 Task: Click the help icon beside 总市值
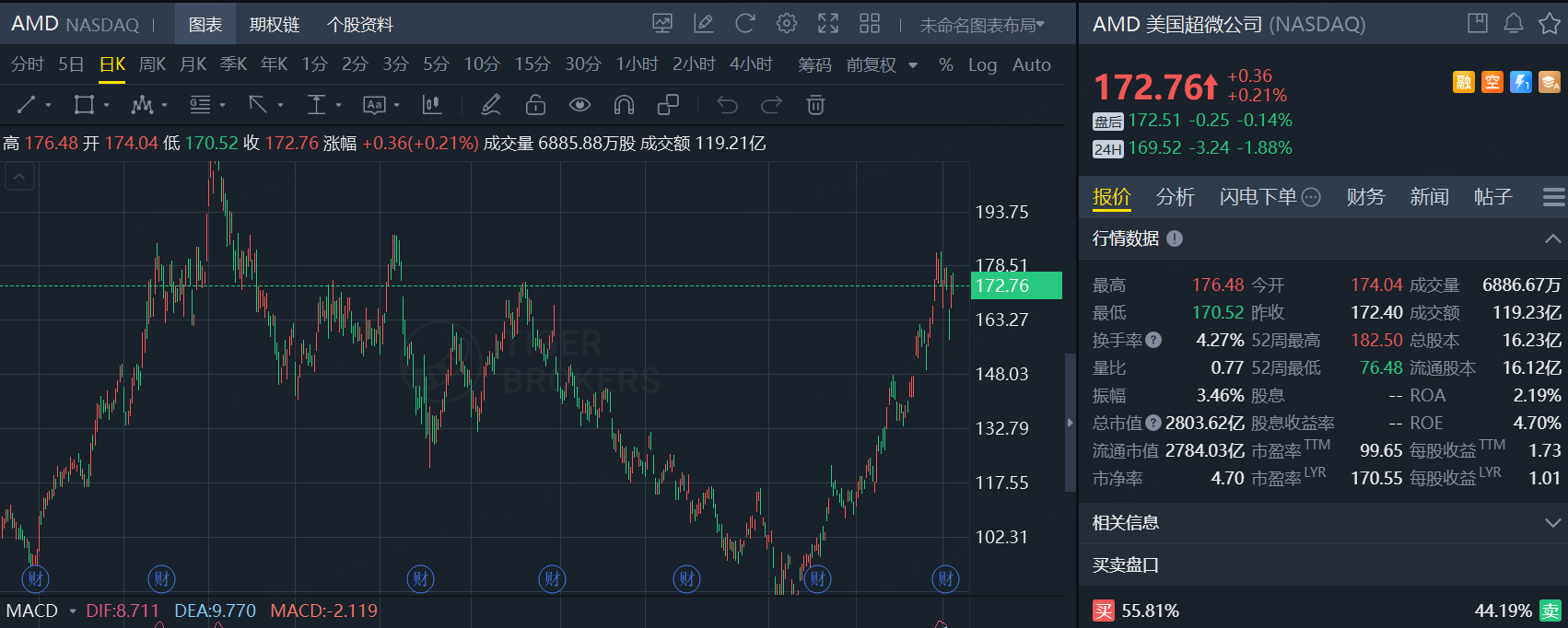(1153, 423)
